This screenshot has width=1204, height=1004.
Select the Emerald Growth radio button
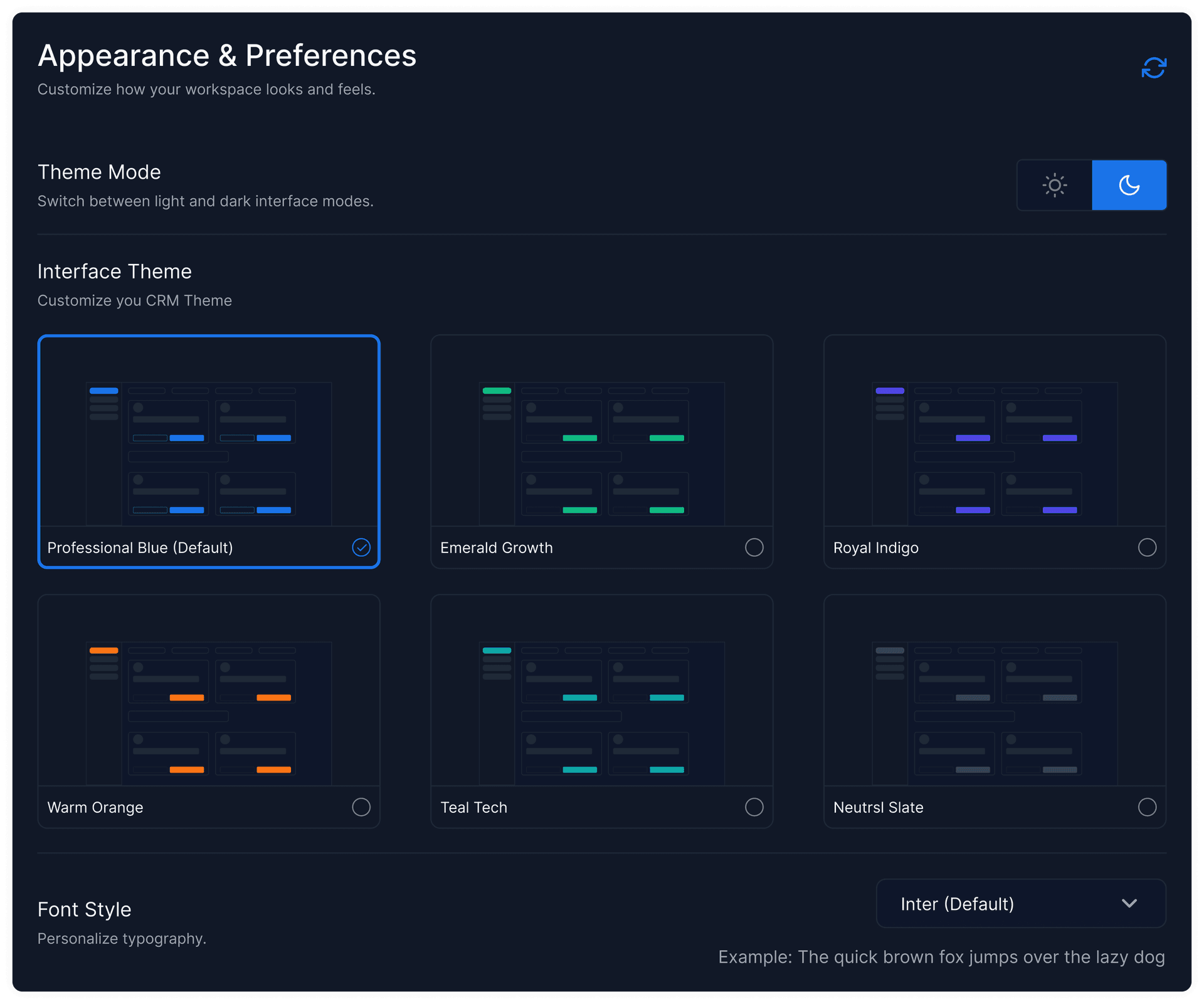[x=754, y=547]
